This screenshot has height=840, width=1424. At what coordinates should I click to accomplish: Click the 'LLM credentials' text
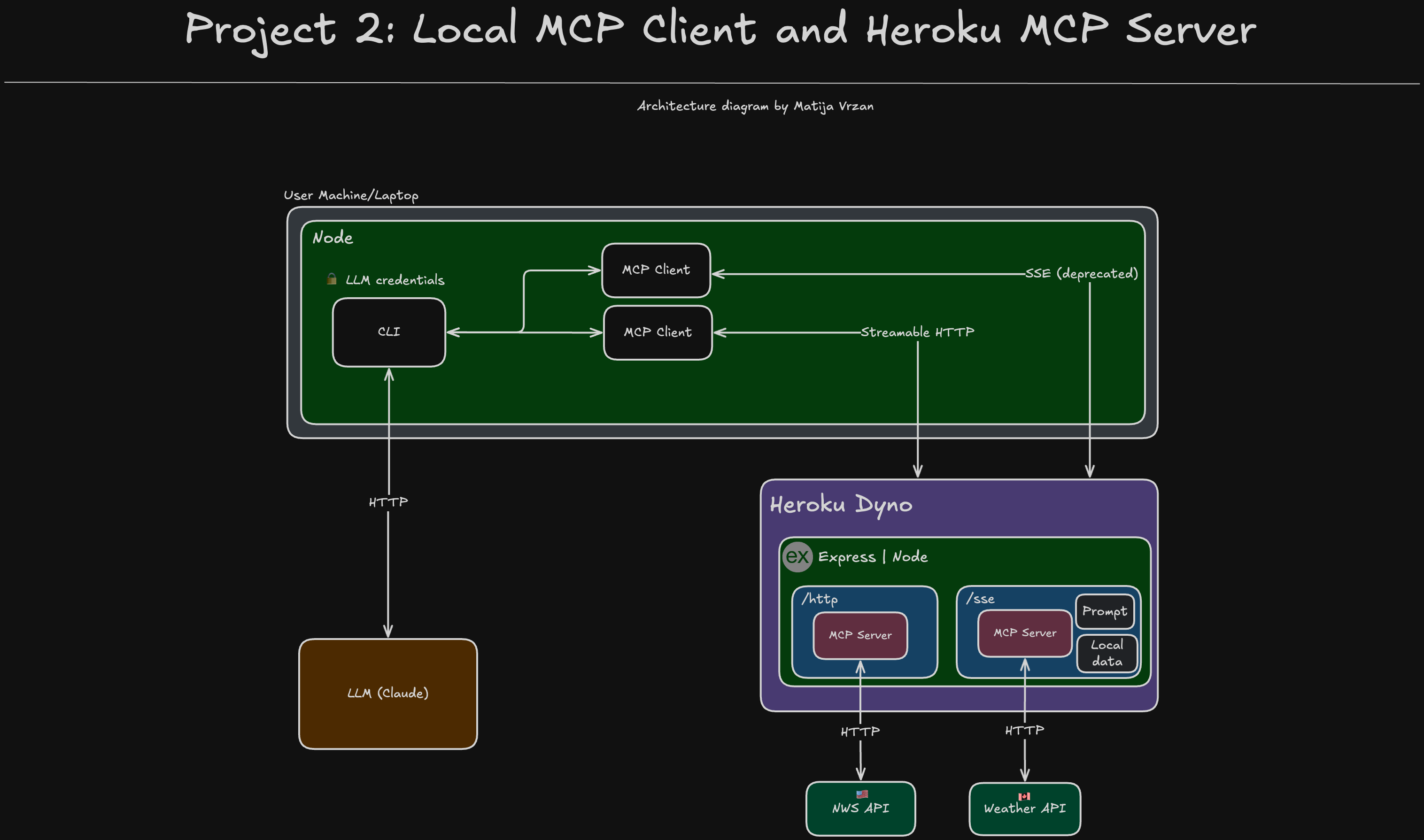395,280
